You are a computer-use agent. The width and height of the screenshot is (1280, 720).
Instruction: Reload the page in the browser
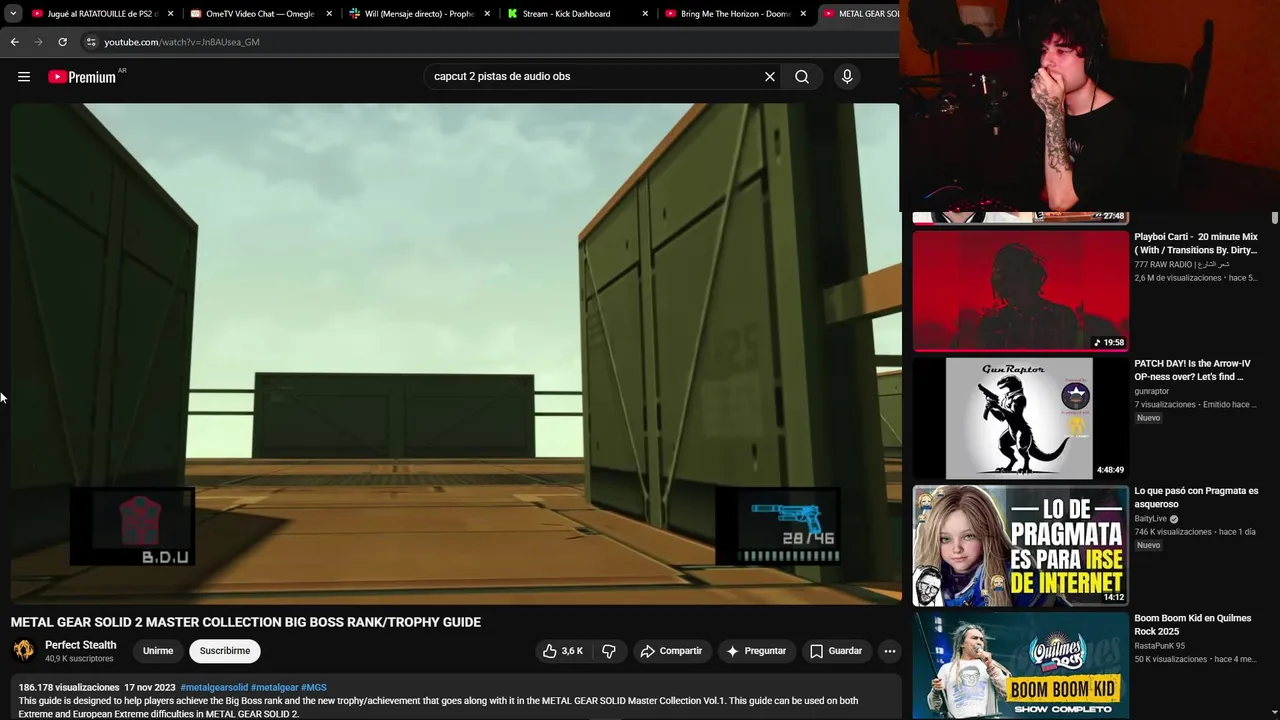point(62,42)
